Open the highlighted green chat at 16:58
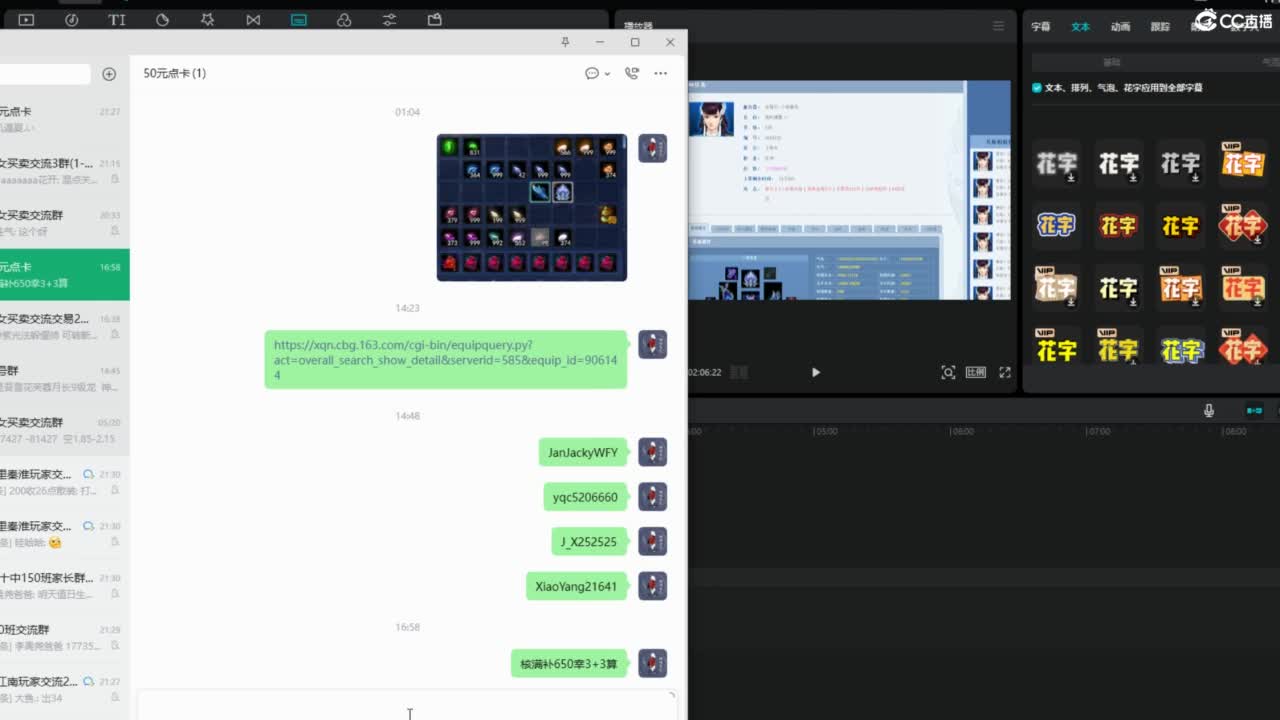Image resolution: width=1280 pixels, height=720 pixels. click(x=64, y=275)
